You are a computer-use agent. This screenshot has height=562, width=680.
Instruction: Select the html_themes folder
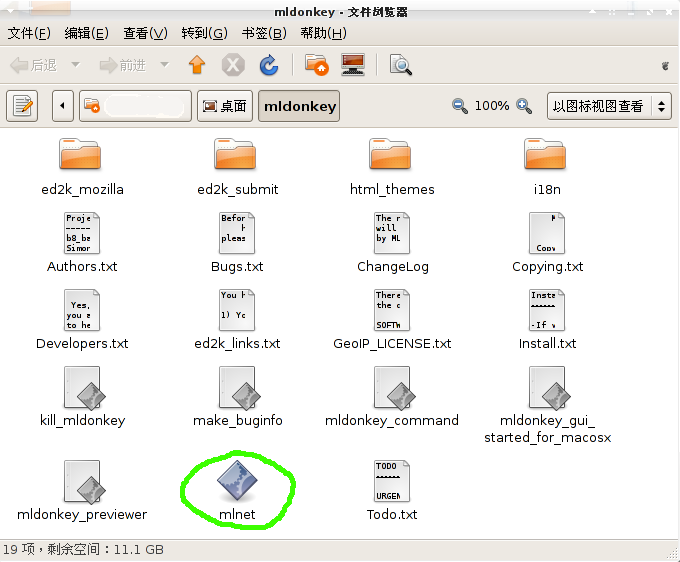[x=392, y=167]
